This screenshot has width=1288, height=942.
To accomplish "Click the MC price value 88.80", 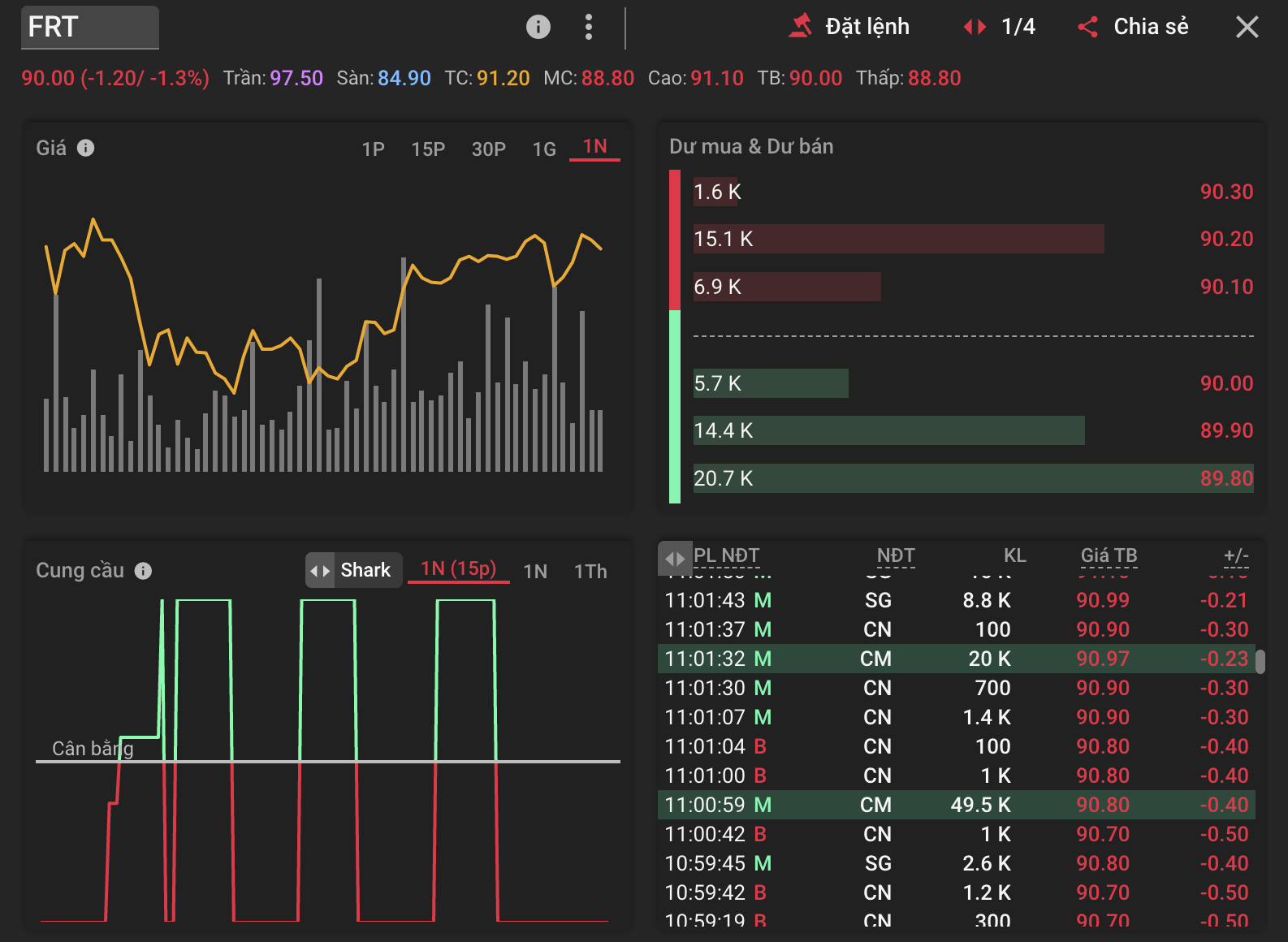I will tap(607, 78).
